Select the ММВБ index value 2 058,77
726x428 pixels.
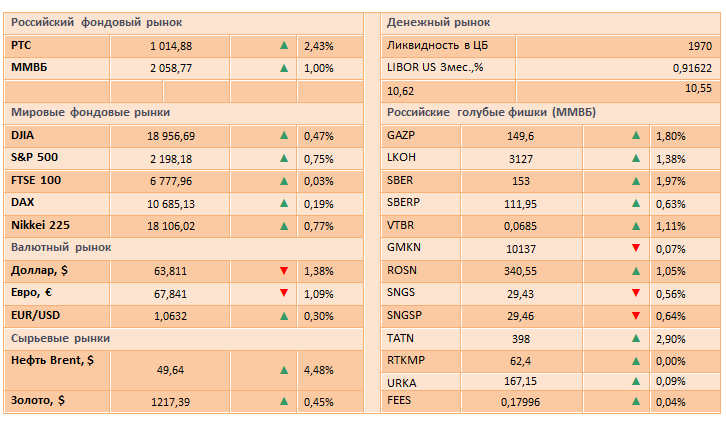coord(170,68)
